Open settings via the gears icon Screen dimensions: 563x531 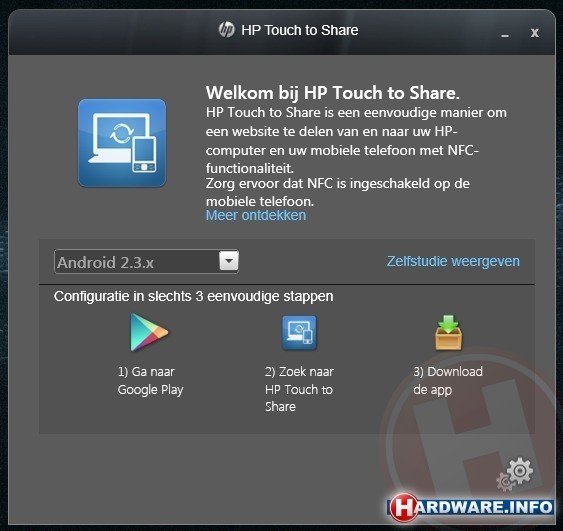point(515,474)
